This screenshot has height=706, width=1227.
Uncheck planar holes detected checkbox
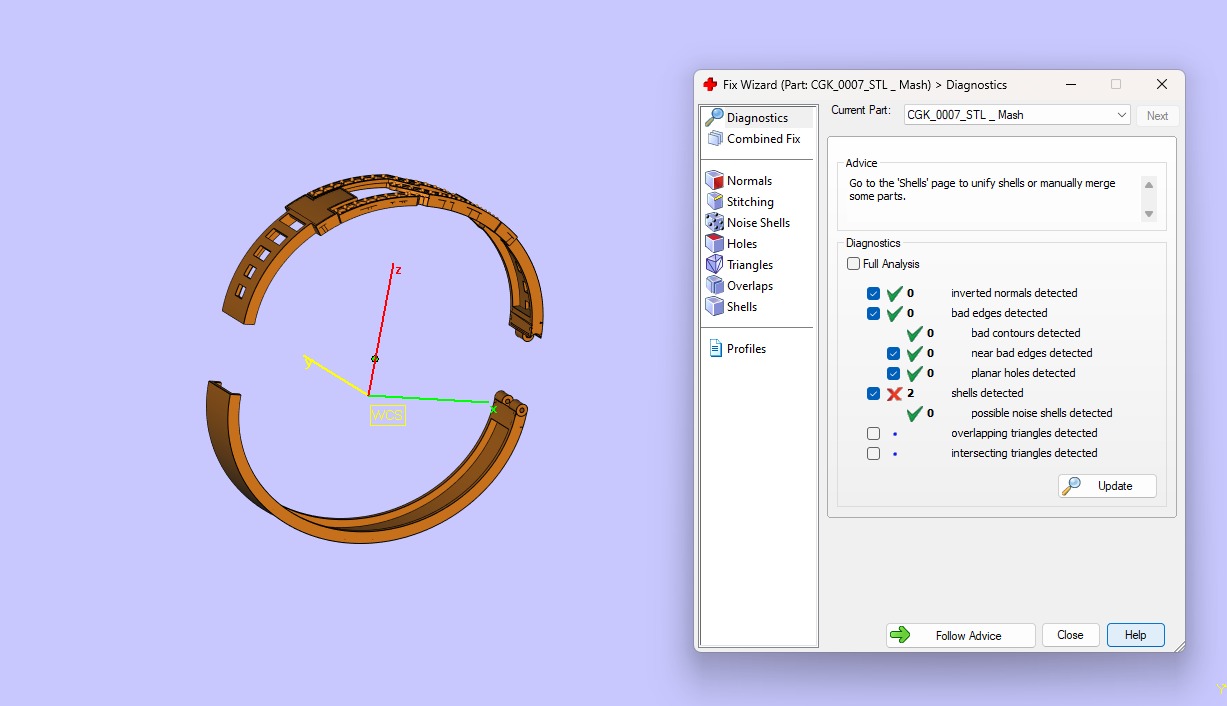(893, 373)
